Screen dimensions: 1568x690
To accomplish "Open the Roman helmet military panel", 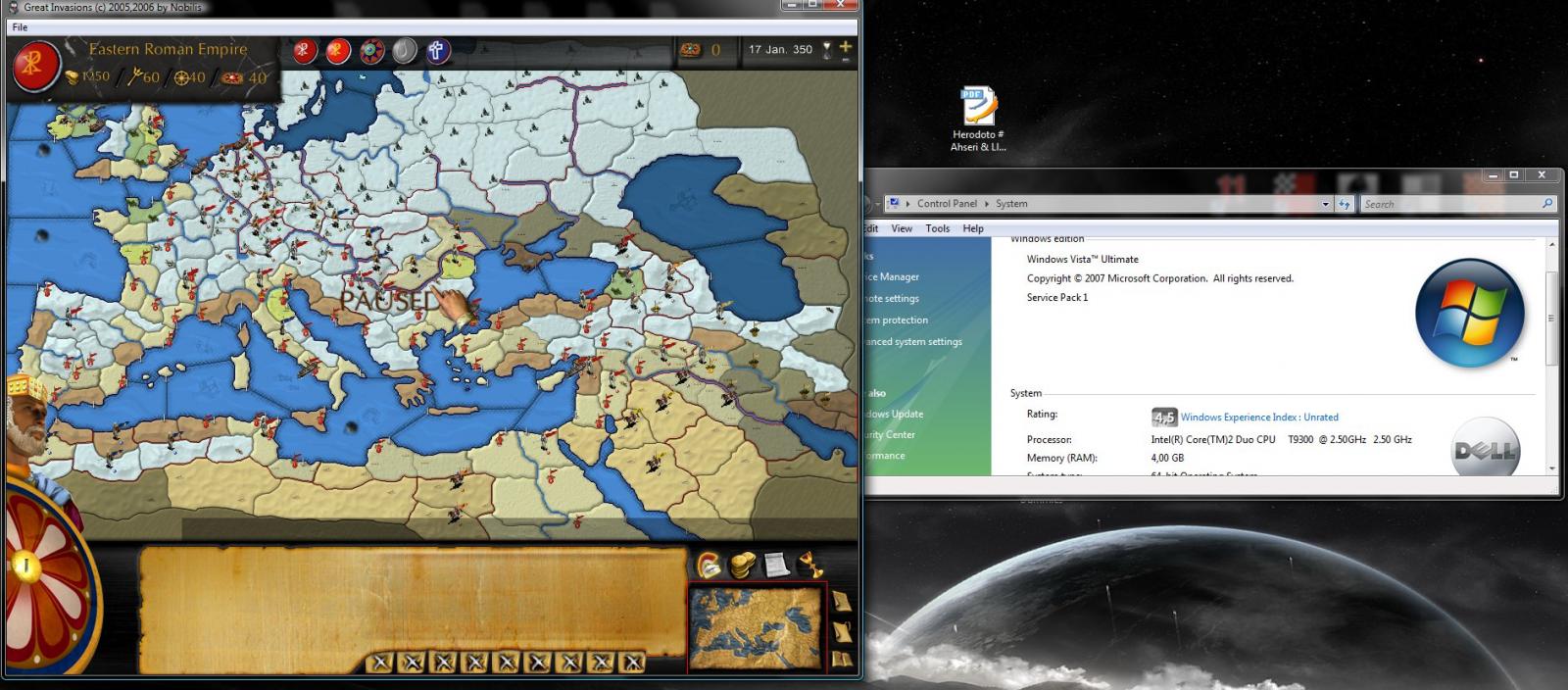I will [709, 565].
